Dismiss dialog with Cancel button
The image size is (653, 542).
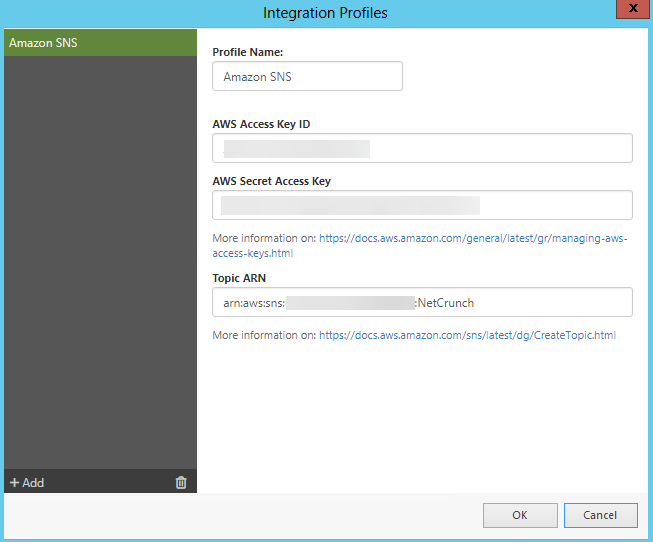pos(601,515)
